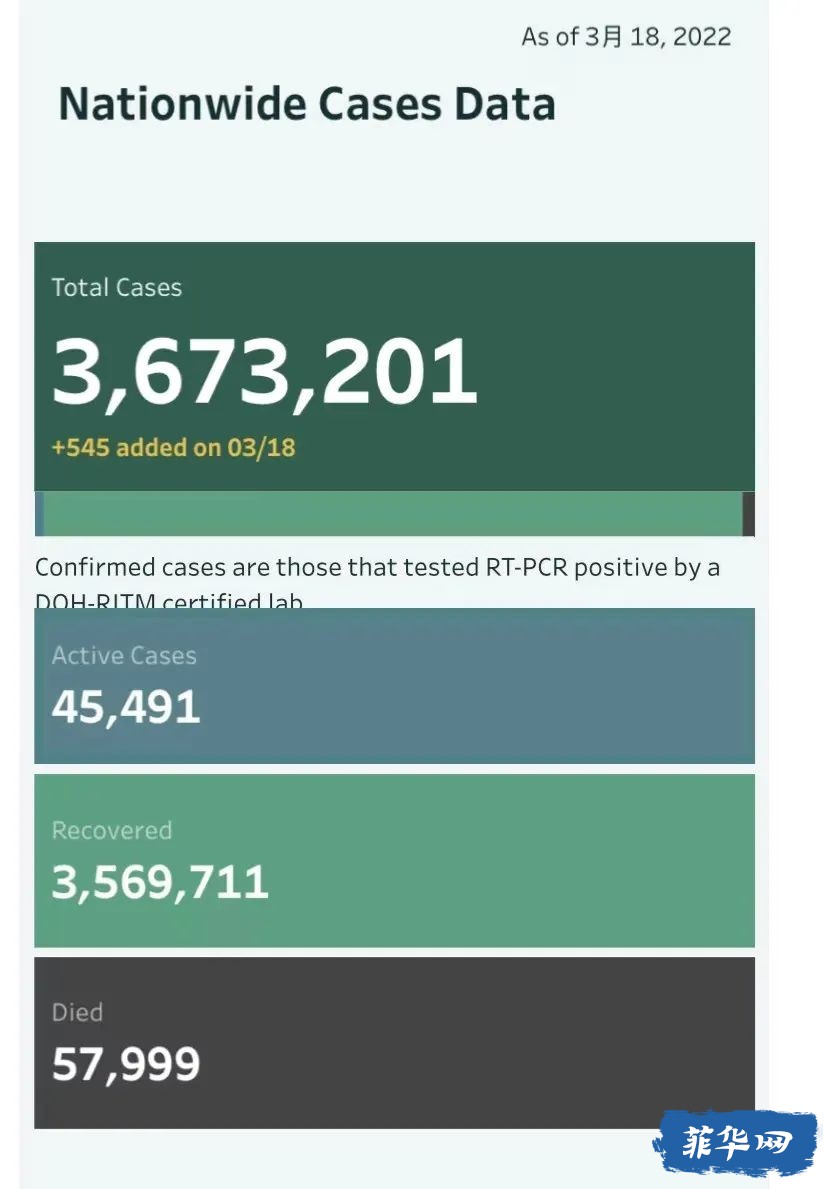Click the +545 added on 03/18 text

click(174, 447)
